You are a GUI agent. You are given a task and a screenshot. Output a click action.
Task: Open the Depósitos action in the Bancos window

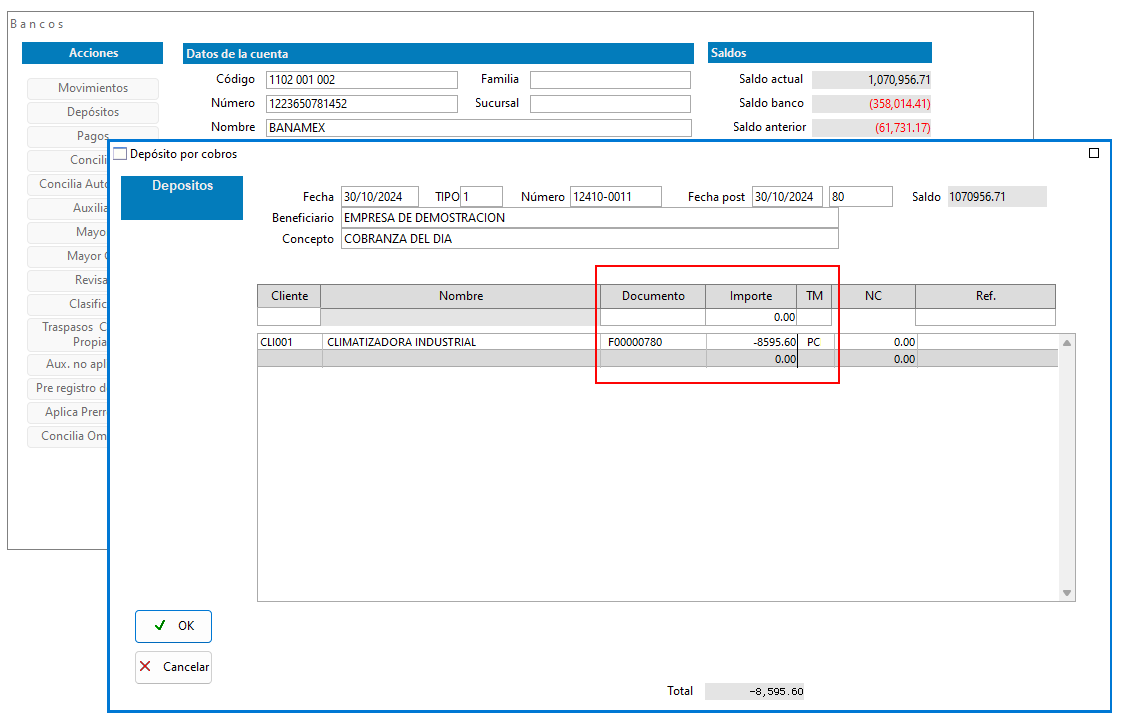tap(93, 112)
